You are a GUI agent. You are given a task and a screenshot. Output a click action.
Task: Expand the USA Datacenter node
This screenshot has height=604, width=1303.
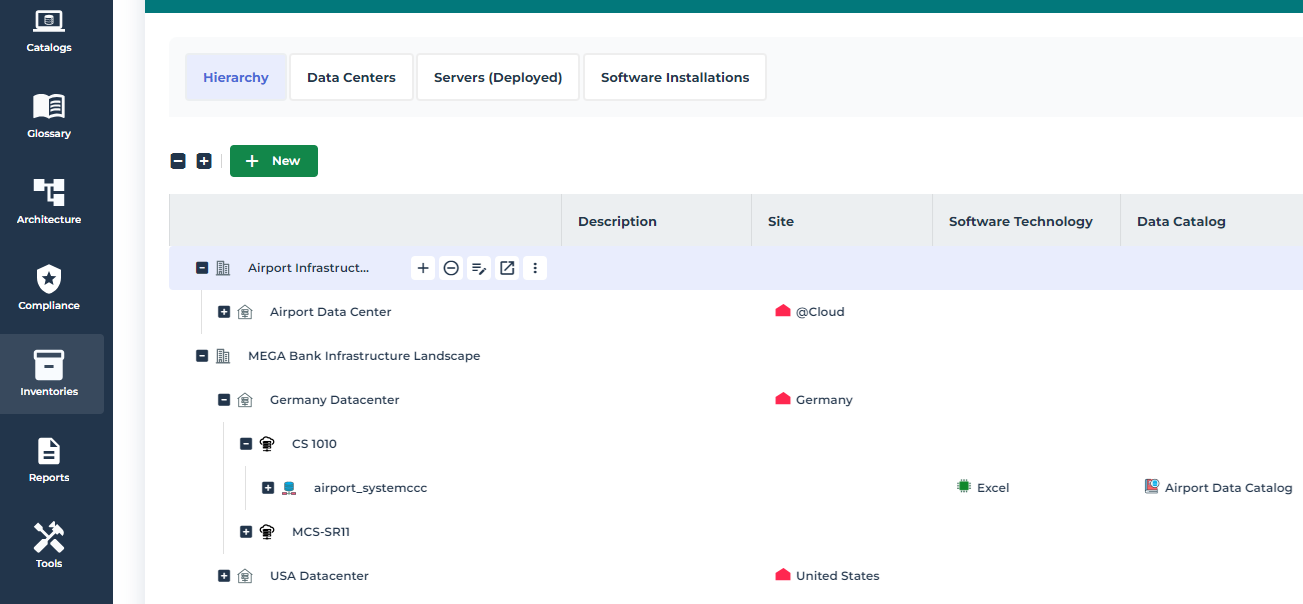point(224,576)
